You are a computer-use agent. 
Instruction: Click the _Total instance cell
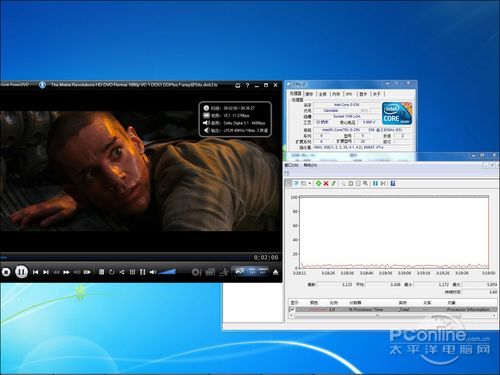click(404, 309)
